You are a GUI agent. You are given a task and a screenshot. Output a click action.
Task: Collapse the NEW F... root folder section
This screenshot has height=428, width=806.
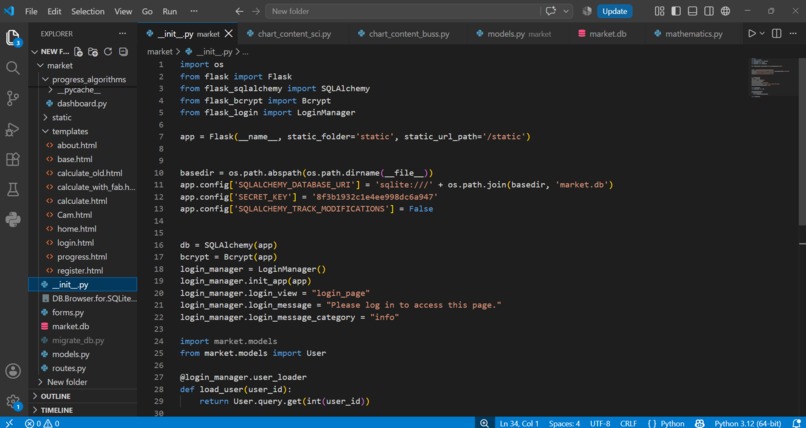coord(35,51)
